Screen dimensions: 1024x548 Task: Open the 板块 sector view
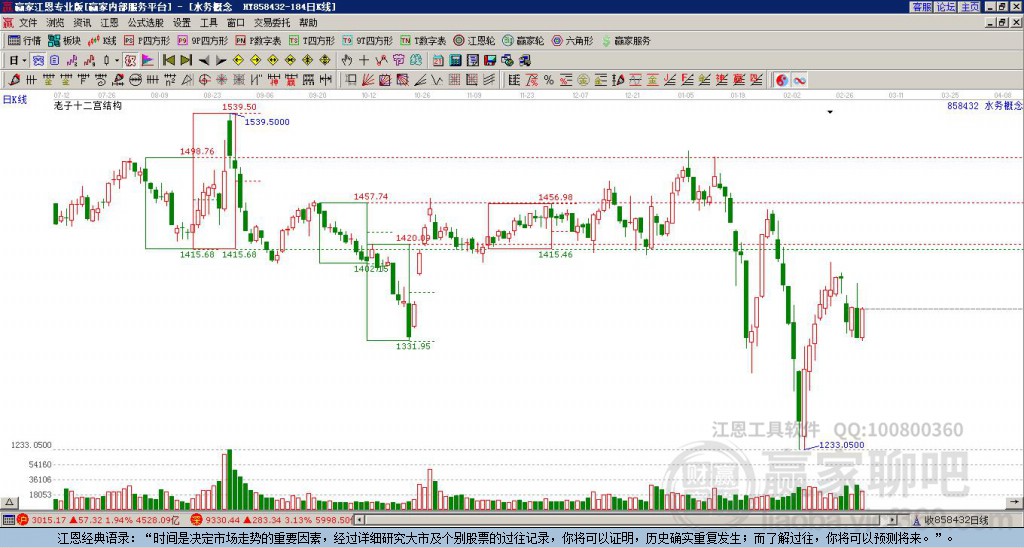[x=64, y=40]
